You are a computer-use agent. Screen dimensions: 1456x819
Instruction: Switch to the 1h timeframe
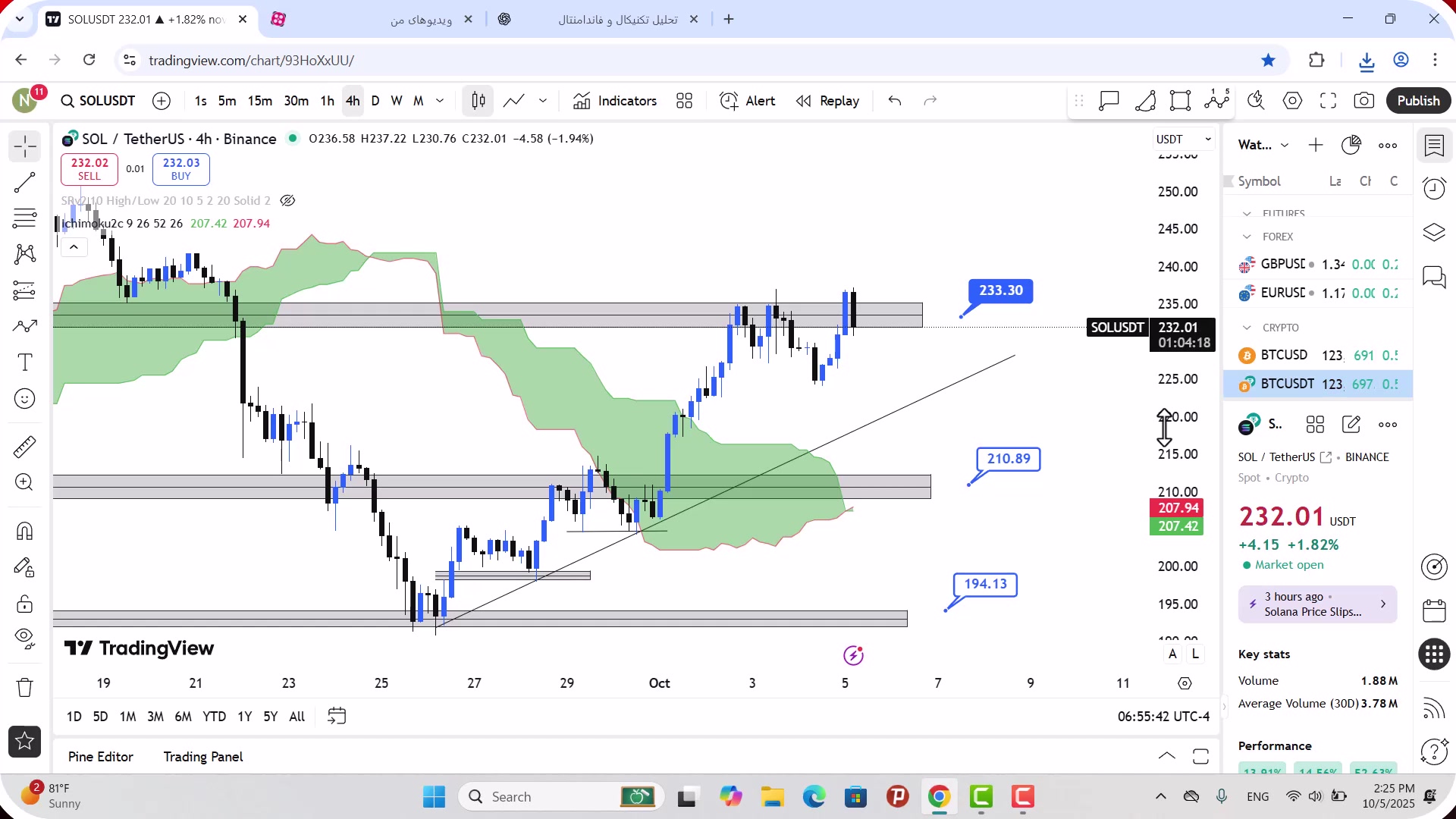tap(327, 101)
